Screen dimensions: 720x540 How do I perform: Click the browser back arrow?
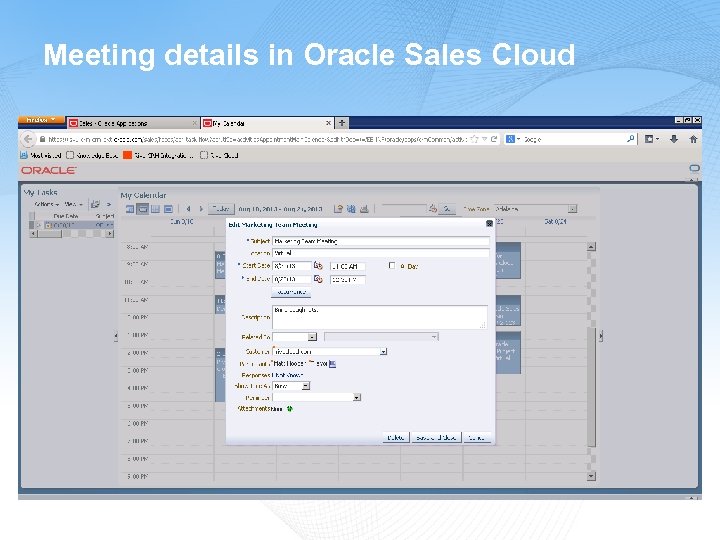point(28,139)
